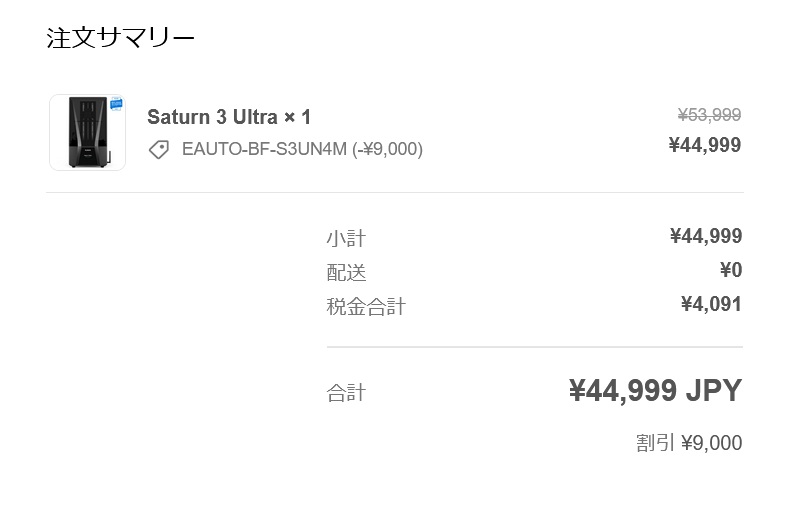This screenshot has width=793, height=523.
Task: Click the 注文サマリー heading
Action: click(x=120, y=38)
